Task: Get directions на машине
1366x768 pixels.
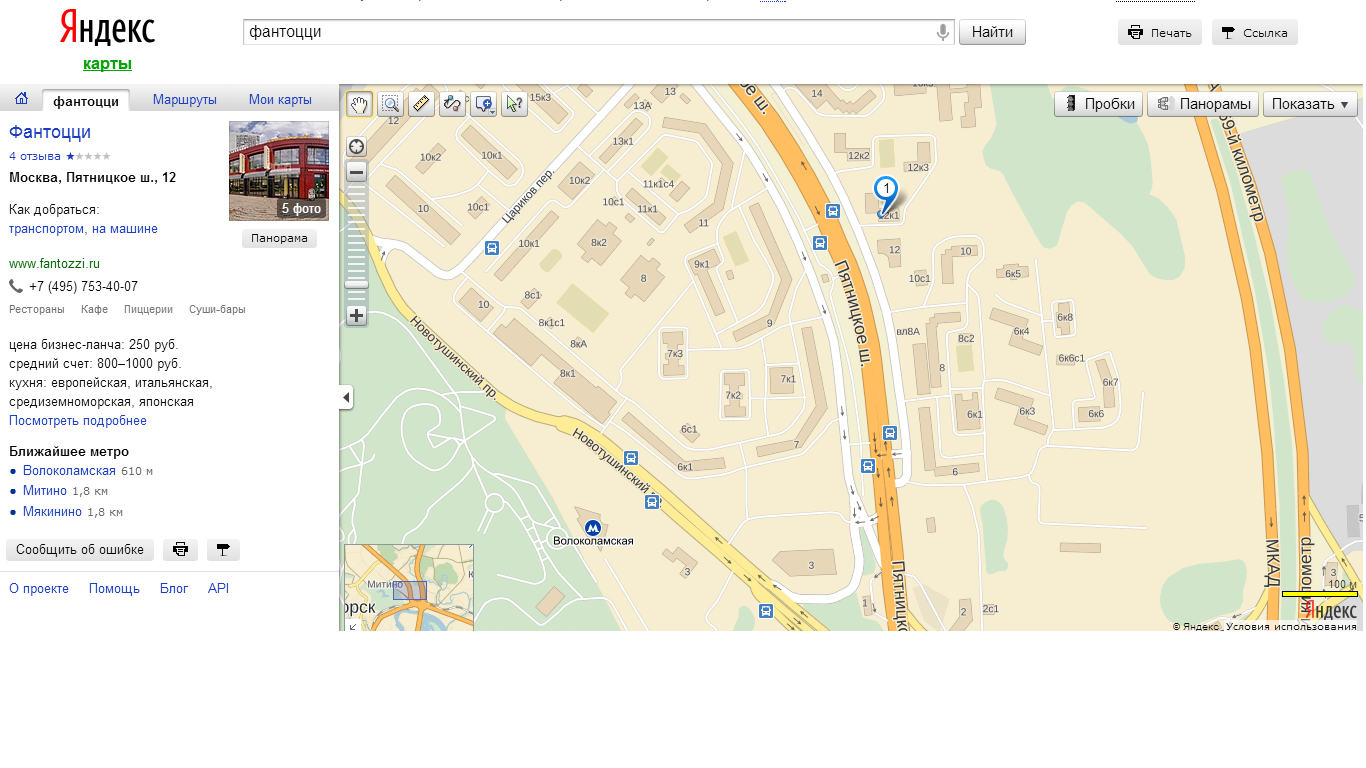Action: [125, 229]
